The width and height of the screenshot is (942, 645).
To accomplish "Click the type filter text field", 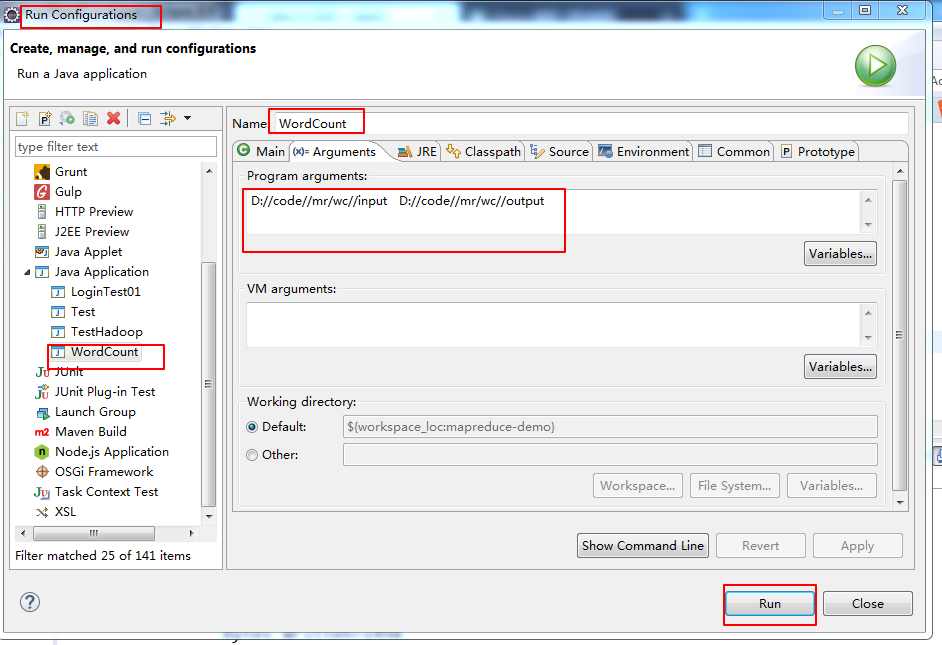I will (x=116, y=147).
